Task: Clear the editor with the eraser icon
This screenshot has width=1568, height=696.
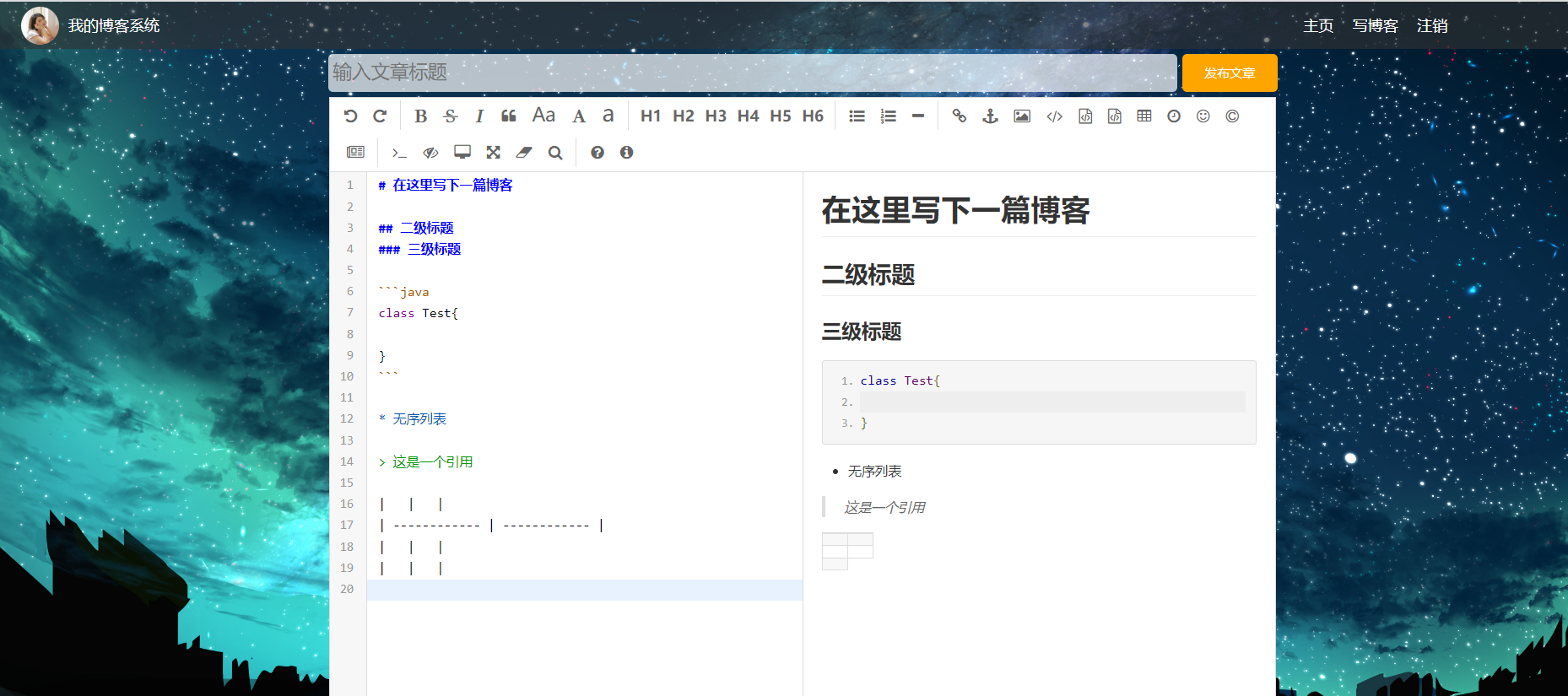Action: 524,152
